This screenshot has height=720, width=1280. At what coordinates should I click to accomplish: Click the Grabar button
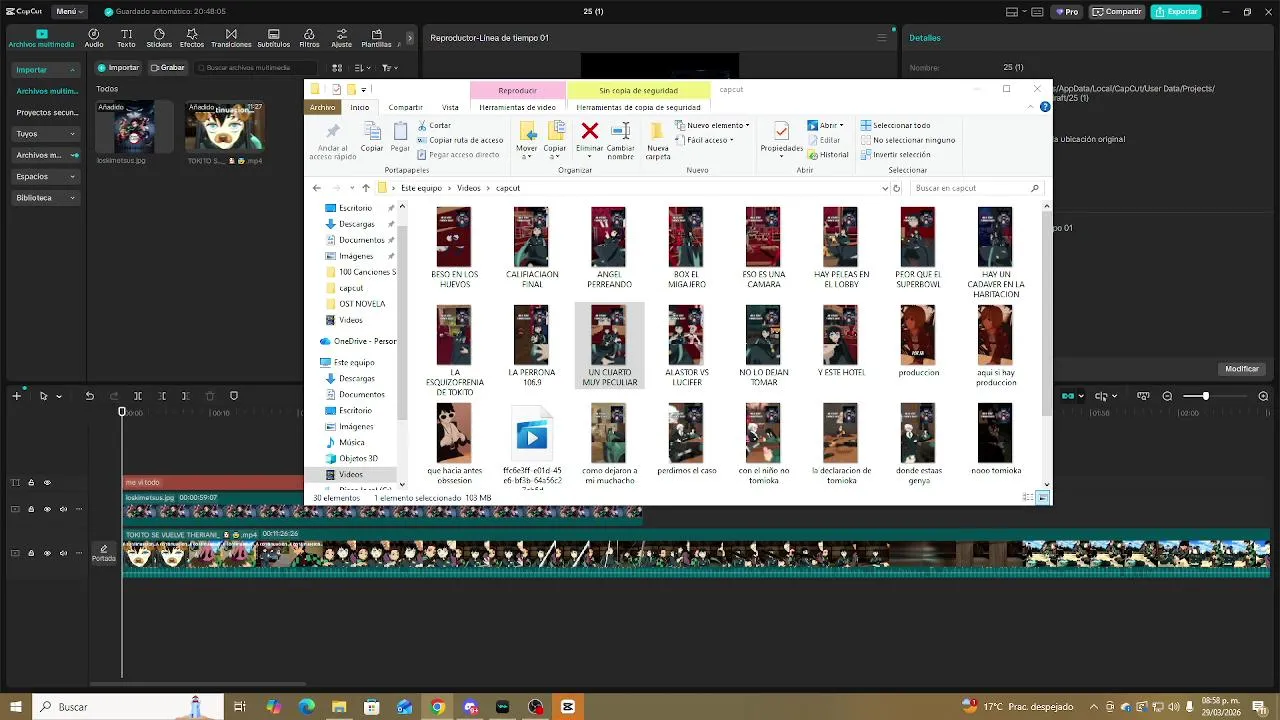167,68
